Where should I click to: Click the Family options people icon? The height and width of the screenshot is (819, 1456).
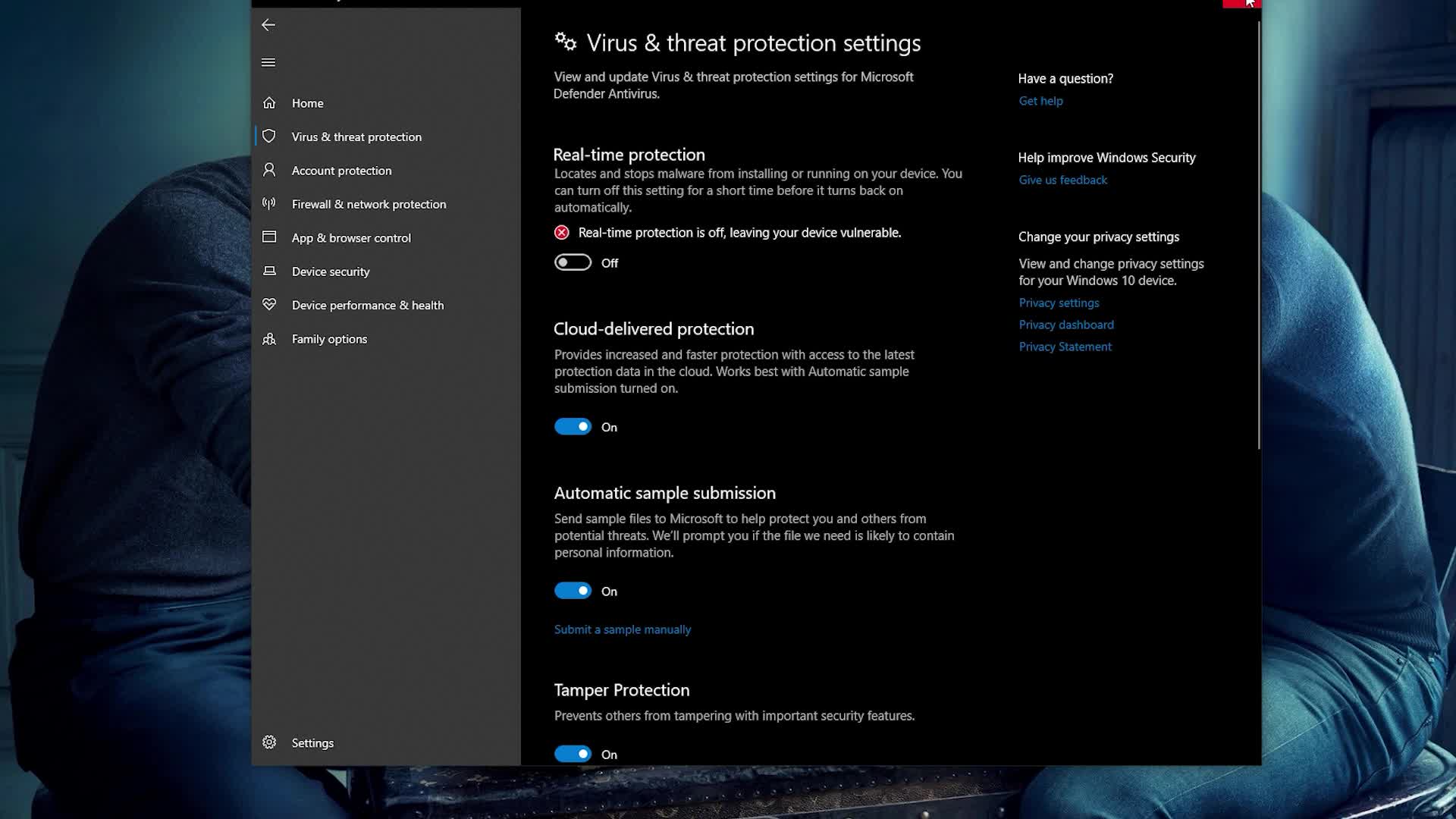click(269, 339)
